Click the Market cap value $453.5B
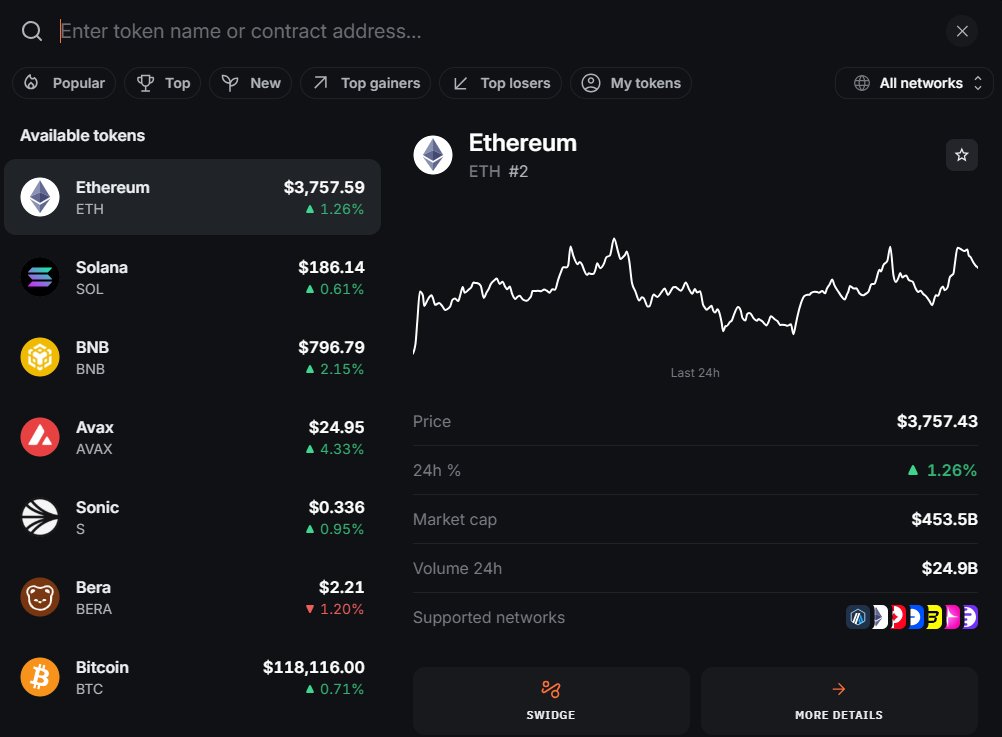The width and height of the screenshot is (1002, 737). 944,519
